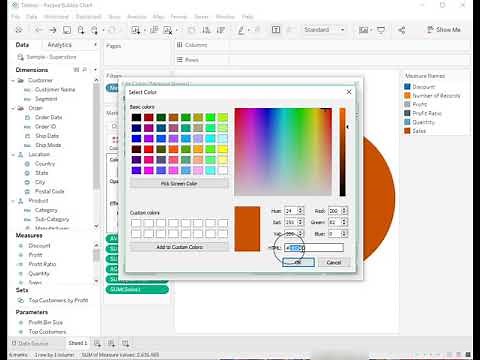The height and width of the screenshot is (360, 480).
Task: Open the Worksheet menu
Action: click(x=56, y=17)
